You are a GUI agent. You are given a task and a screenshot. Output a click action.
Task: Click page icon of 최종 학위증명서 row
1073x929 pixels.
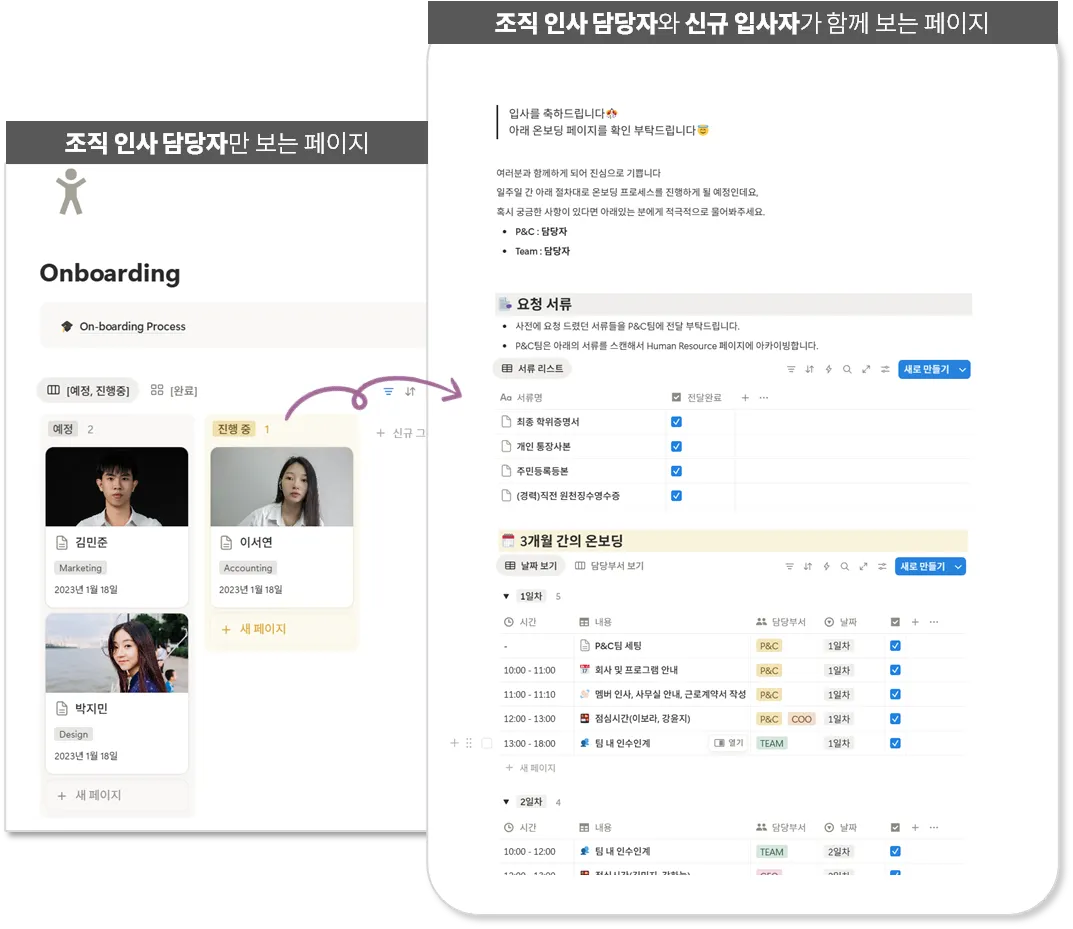tap(506, 422)
